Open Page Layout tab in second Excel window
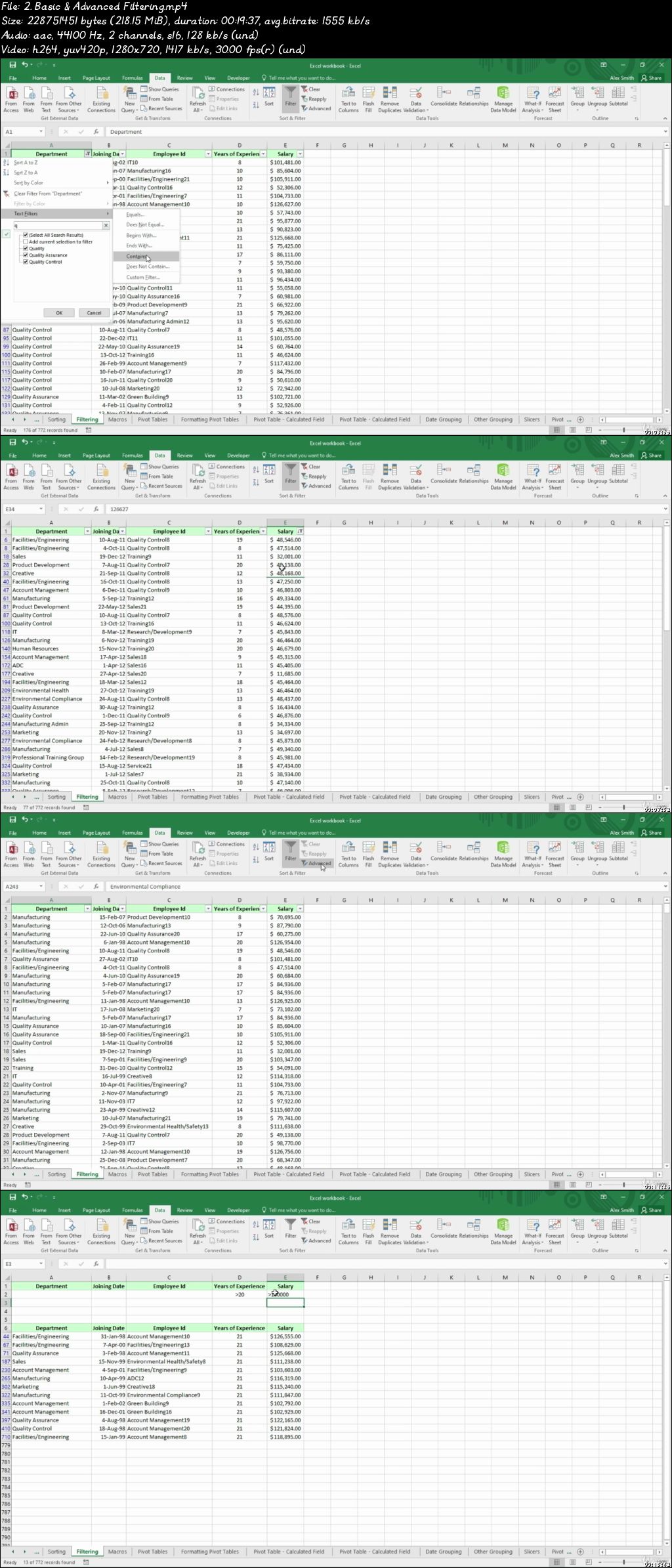The width and height of the screenshot is (672, 1568). click(x=96, y=456)
